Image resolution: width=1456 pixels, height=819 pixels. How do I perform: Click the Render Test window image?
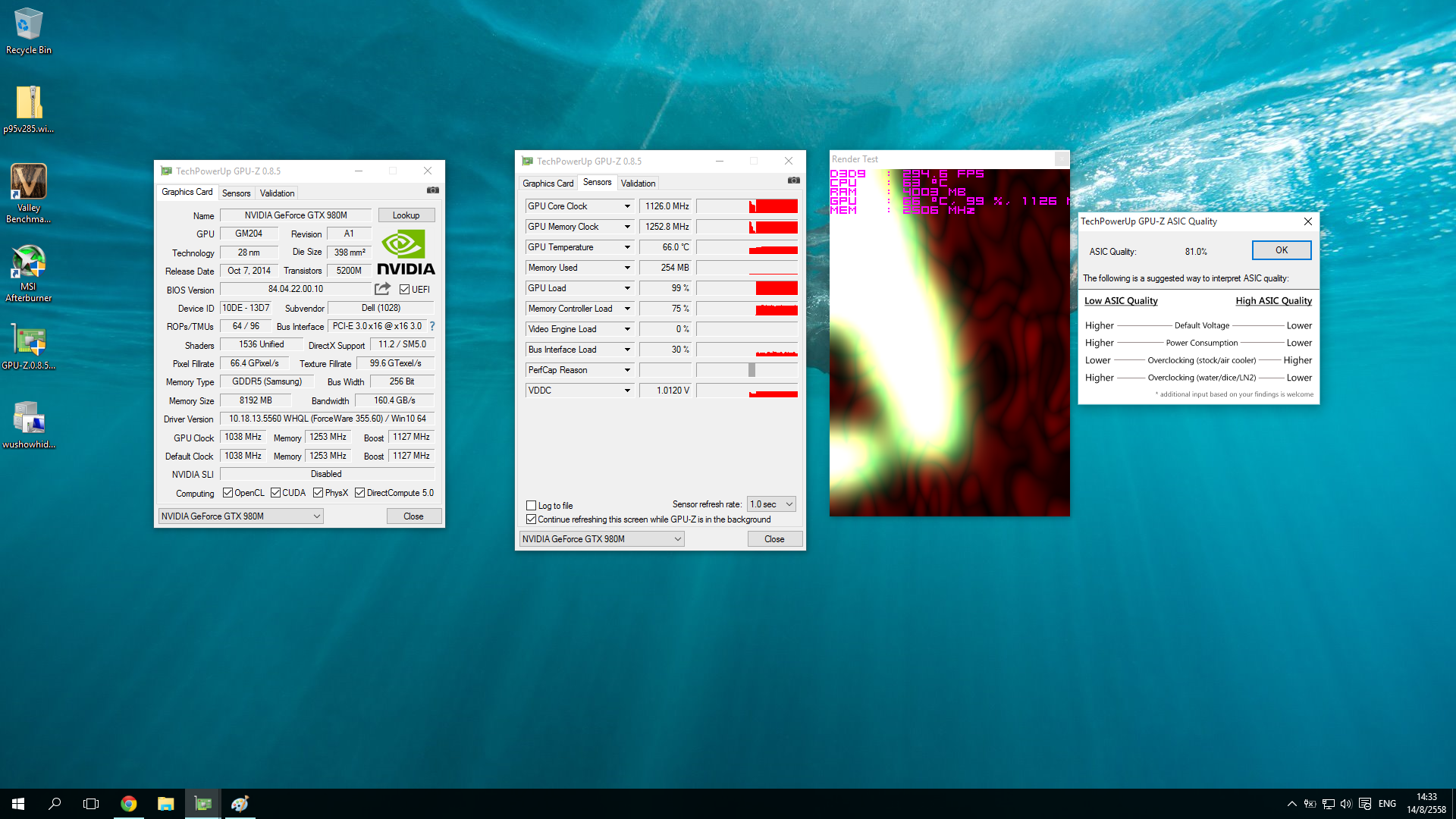pyautogui.click(x=949, y=343)
